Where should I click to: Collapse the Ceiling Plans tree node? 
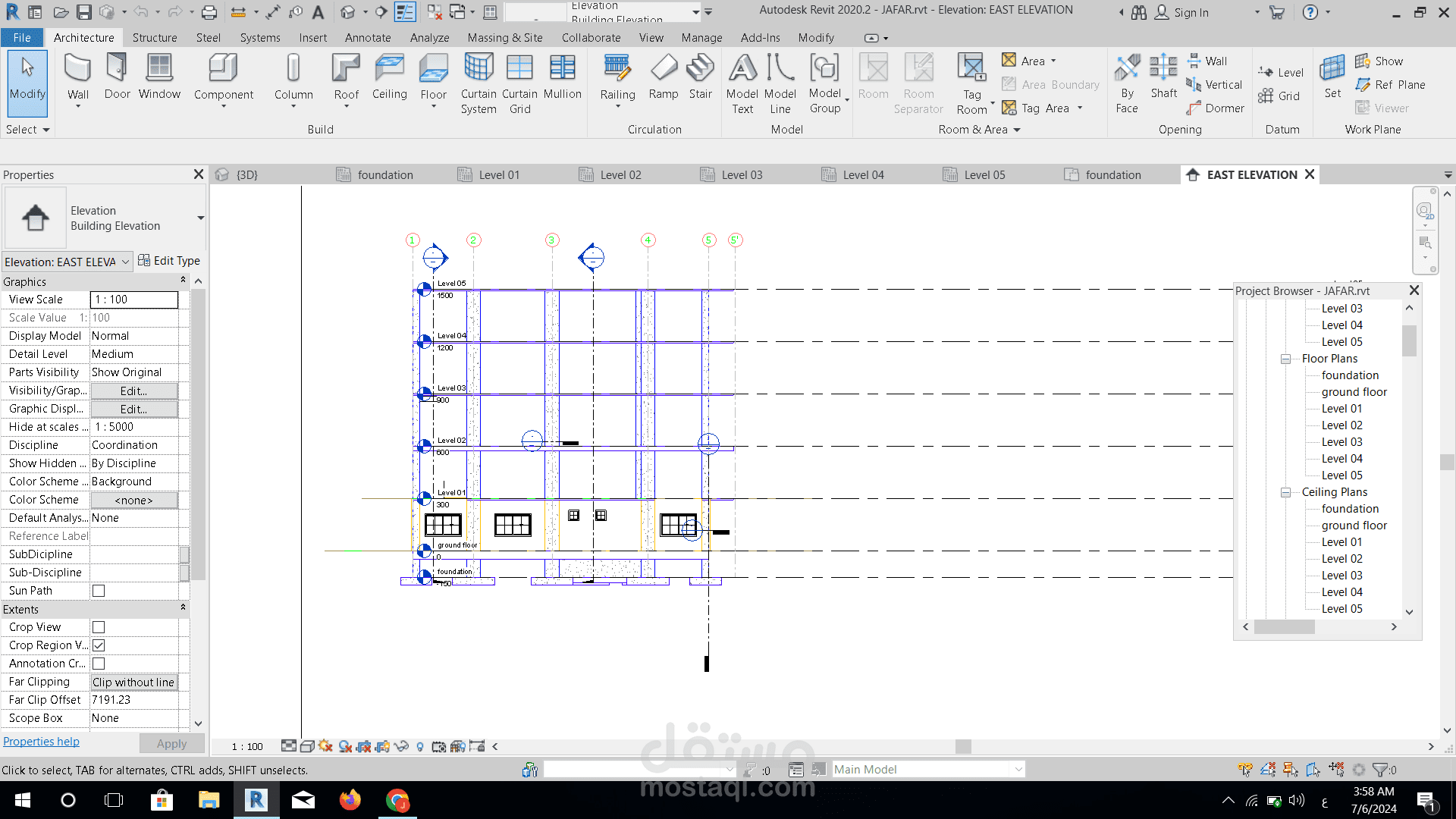coord(1286,492)
